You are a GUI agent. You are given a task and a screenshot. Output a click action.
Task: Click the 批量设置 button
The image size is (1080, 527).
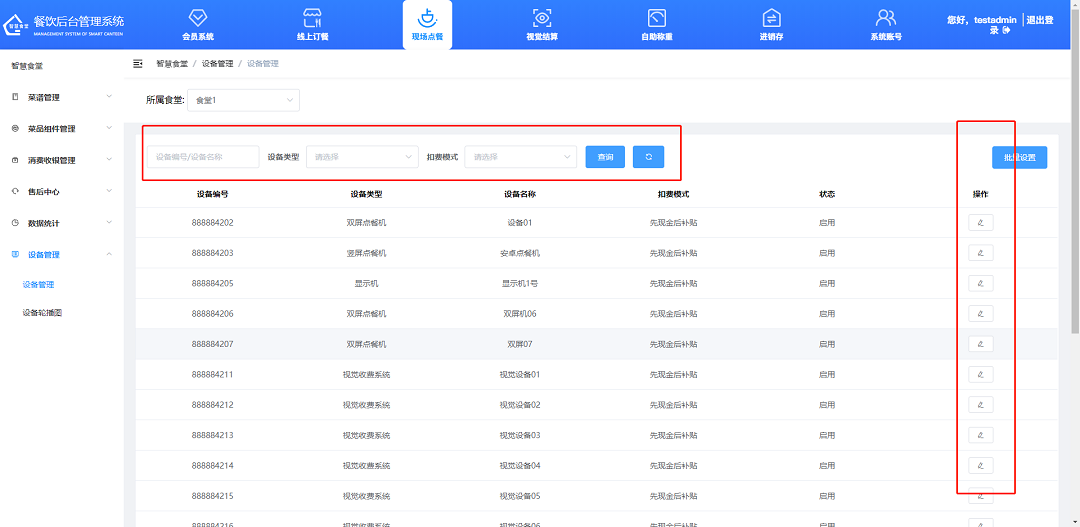pos(1019,157)
